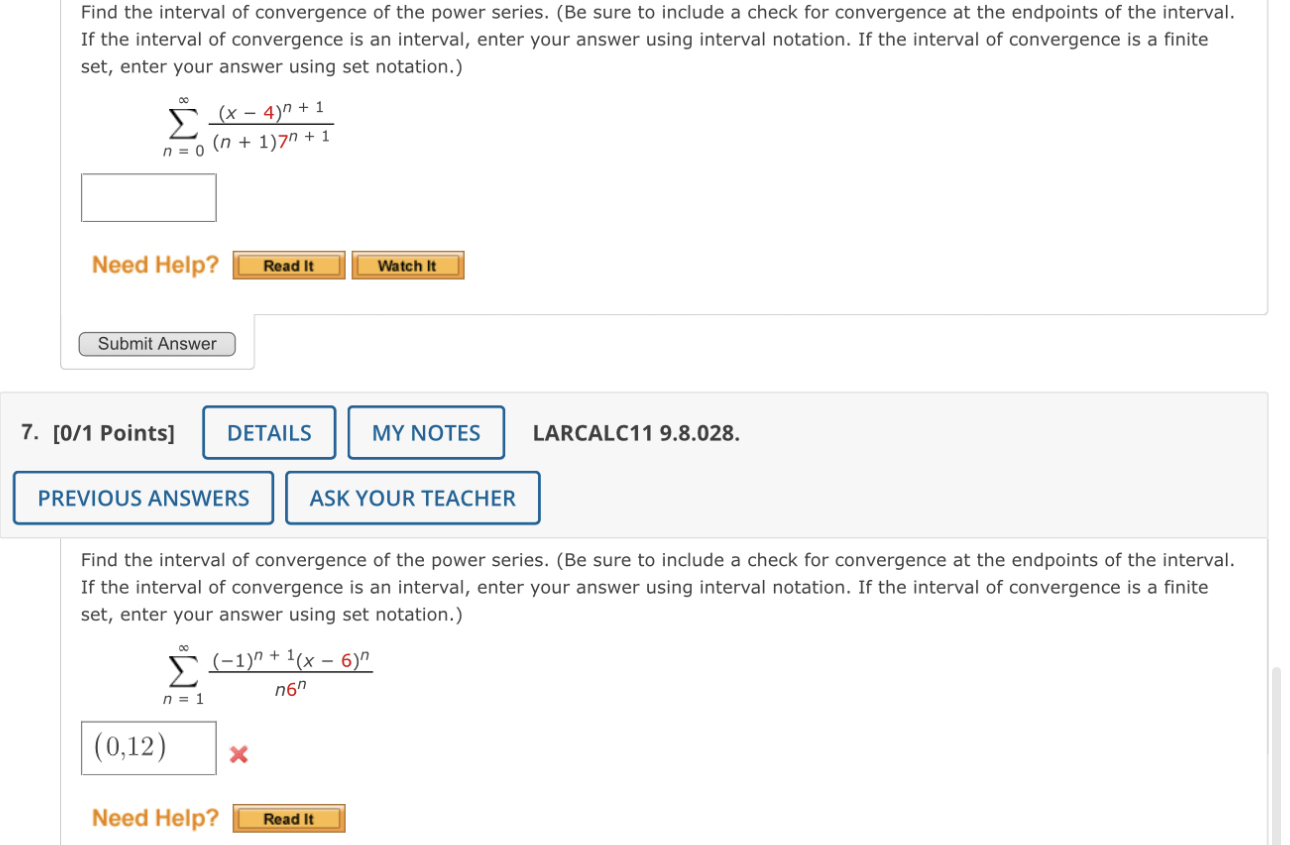
Task: Click ASK YOUR TEACHER
Action: (x=413, y=498)
